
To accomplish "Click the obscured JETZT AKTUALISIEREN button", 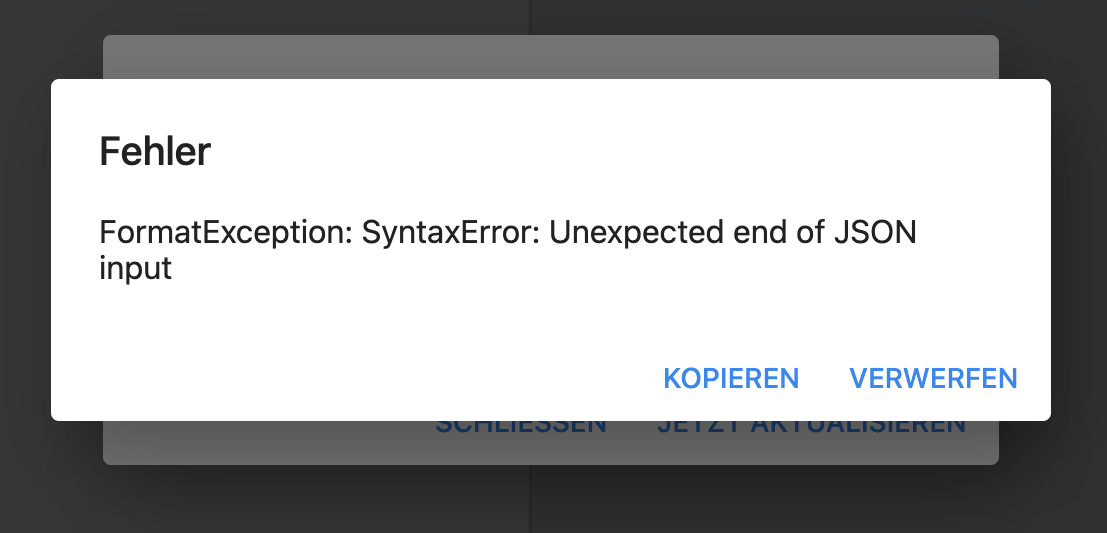I will tap(811, 428).
